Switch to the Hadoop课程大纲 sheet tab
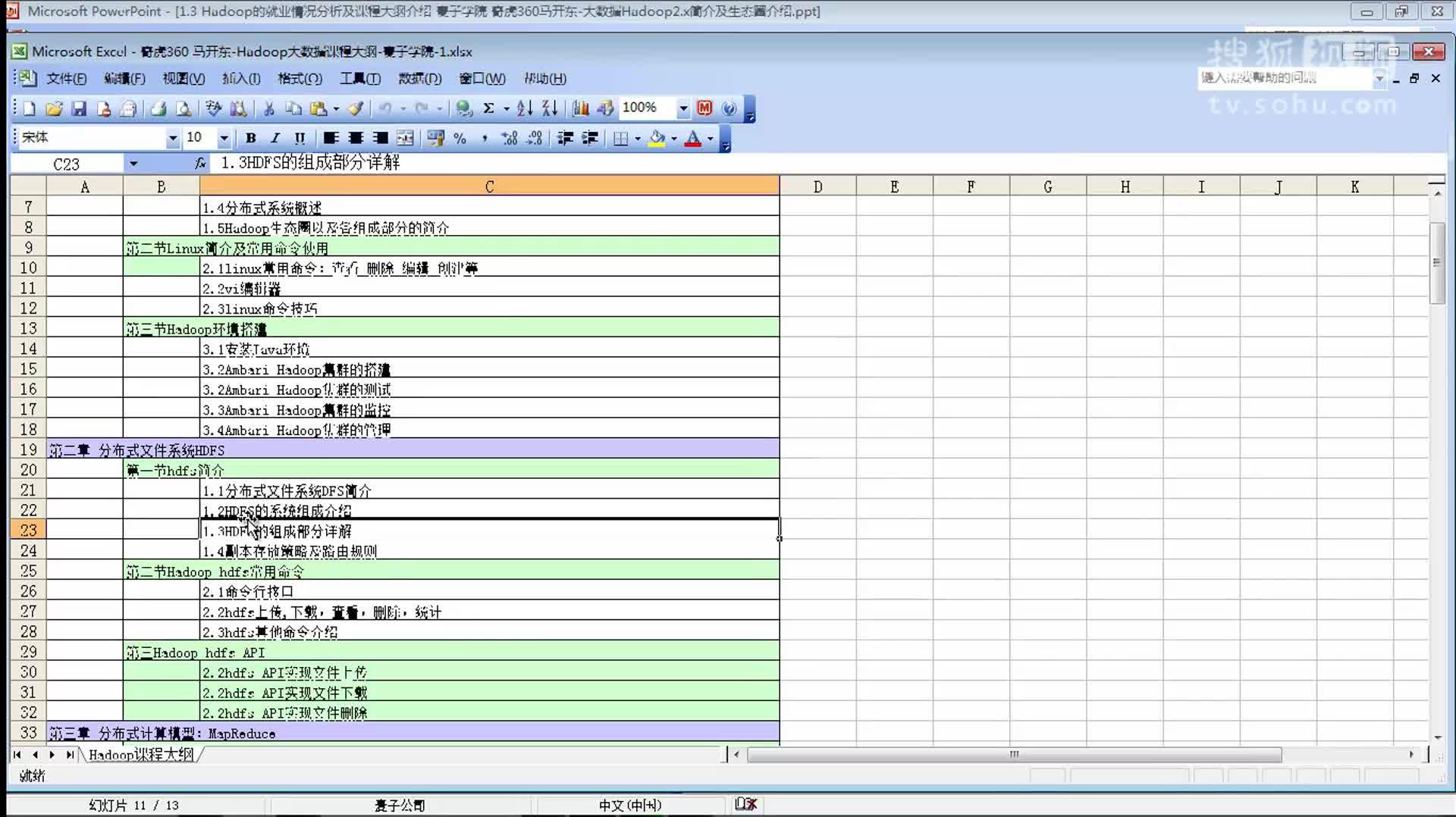Viewport: 1456px width, 817px height. [x=140, y=755]
